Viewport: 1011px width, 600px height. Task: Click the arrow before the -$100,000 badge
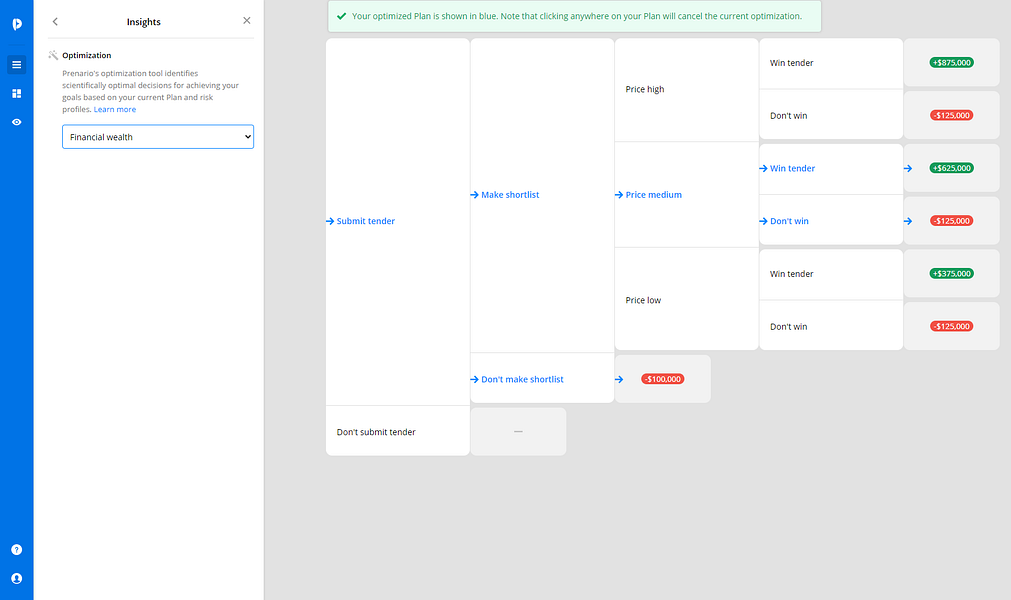tap(619, 379)
